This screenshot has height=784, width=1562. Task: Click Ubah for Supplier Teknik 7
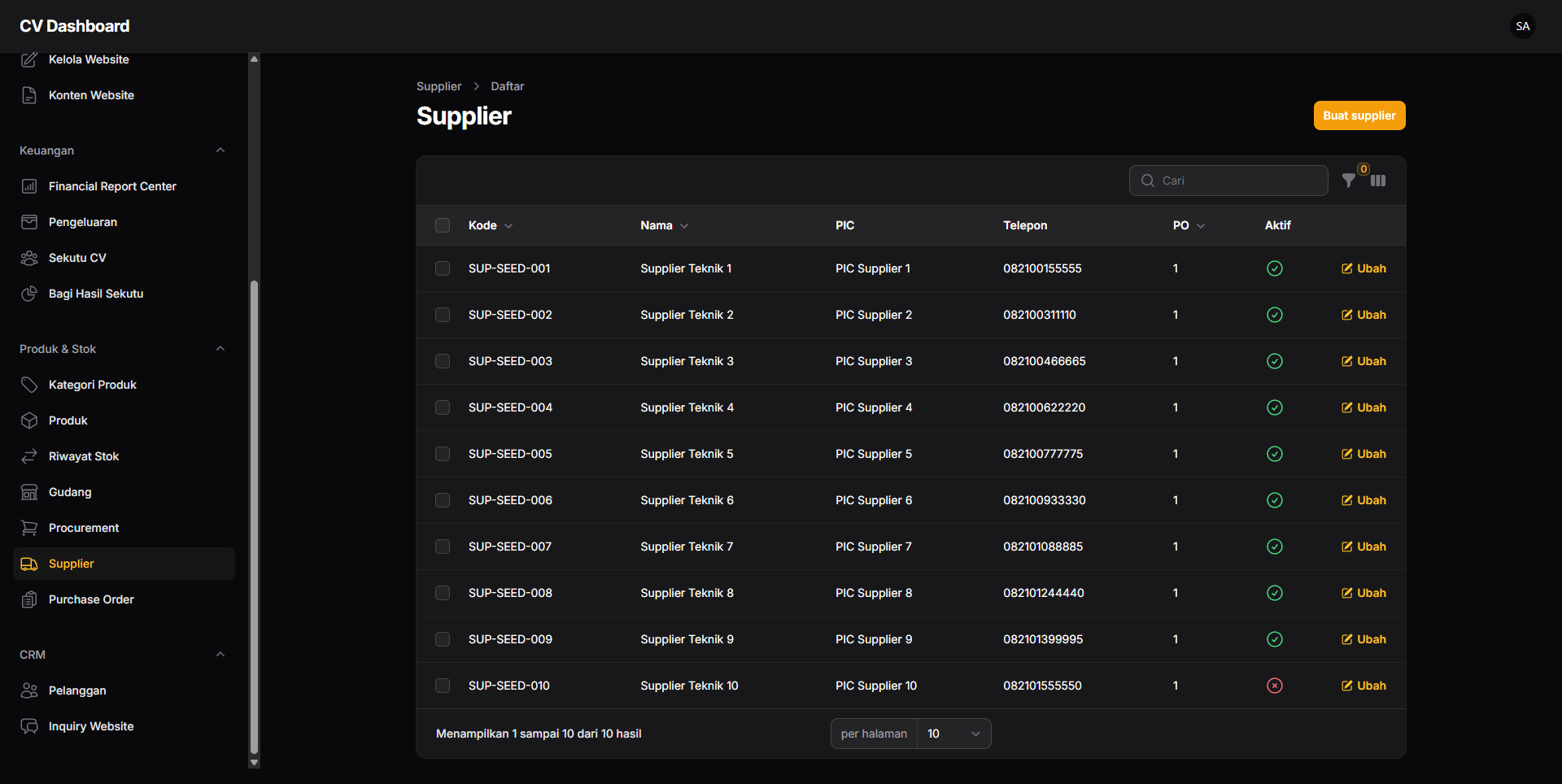coord(1363,547)
